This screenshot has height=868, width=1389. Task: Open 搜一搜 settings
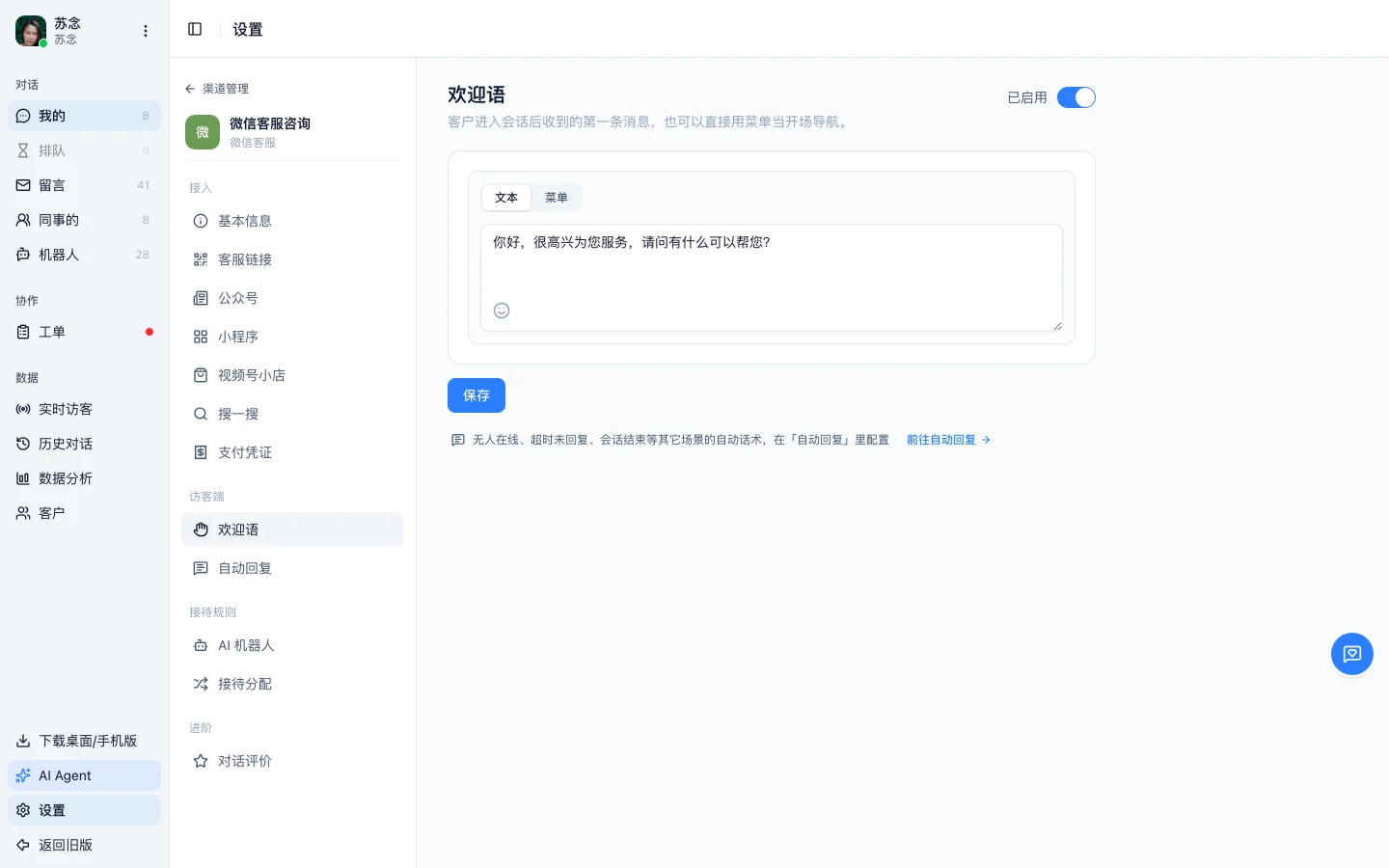point(292,414)
